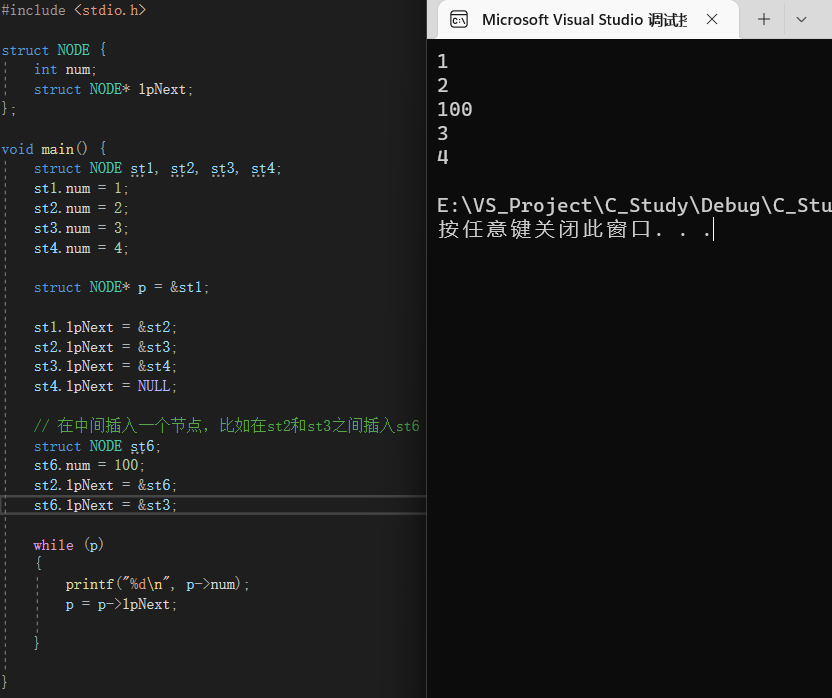Screen dimensions: 832x698
Task: Expand the terminal profile dropdown chevron
Action: [802, 20]
